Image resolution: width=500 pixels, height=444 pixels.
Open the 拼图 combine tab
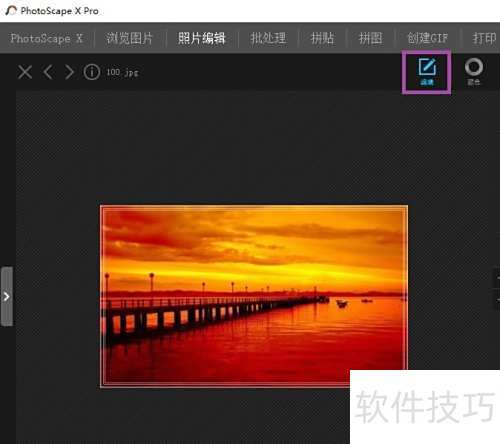point(370,38)
